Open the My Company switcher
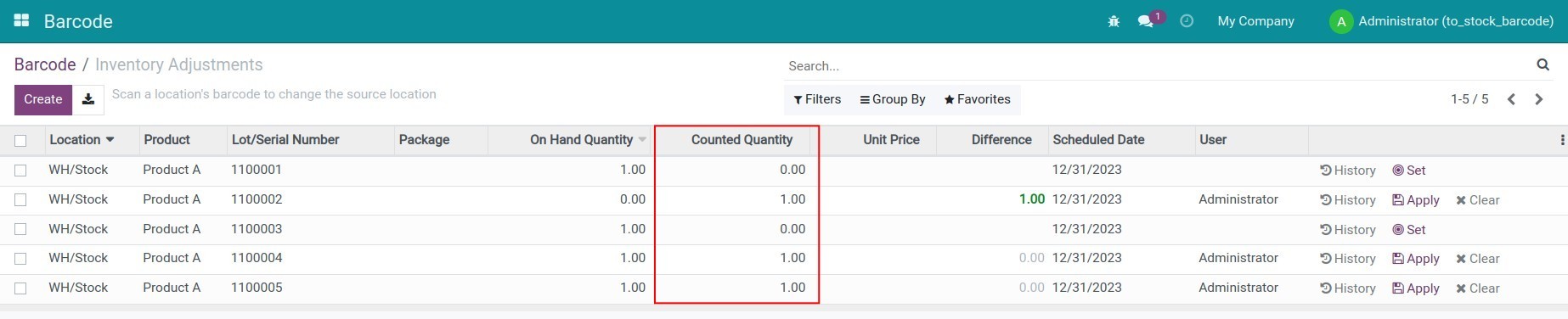Viewport: 1568px width, 319px height. tap(1255, 21)
